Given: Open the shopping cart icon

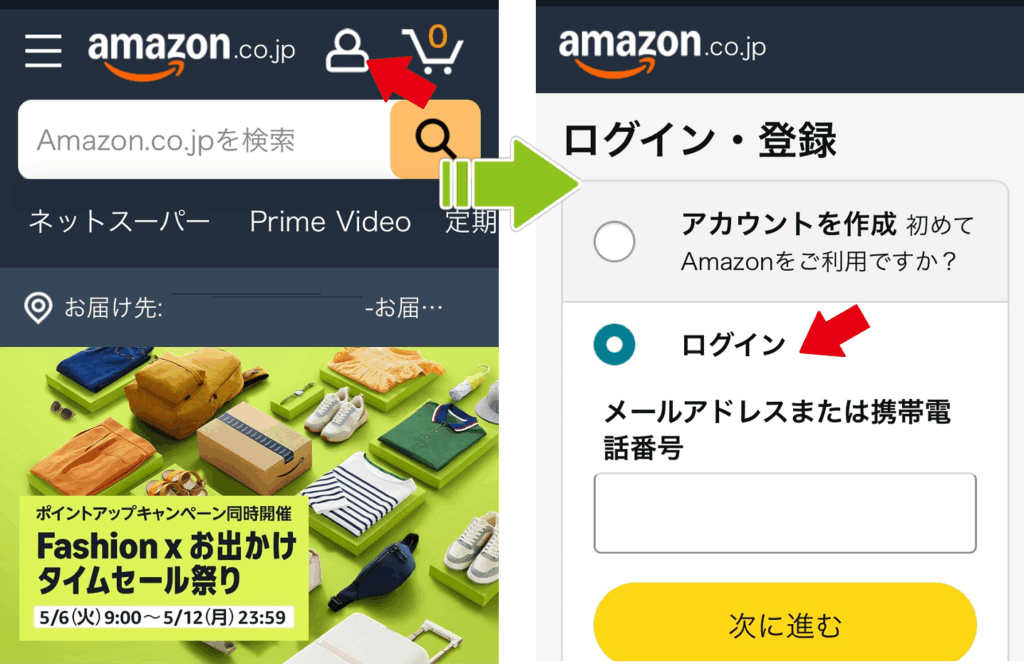Looking at the screenshot, I should (x=432, y=50).
